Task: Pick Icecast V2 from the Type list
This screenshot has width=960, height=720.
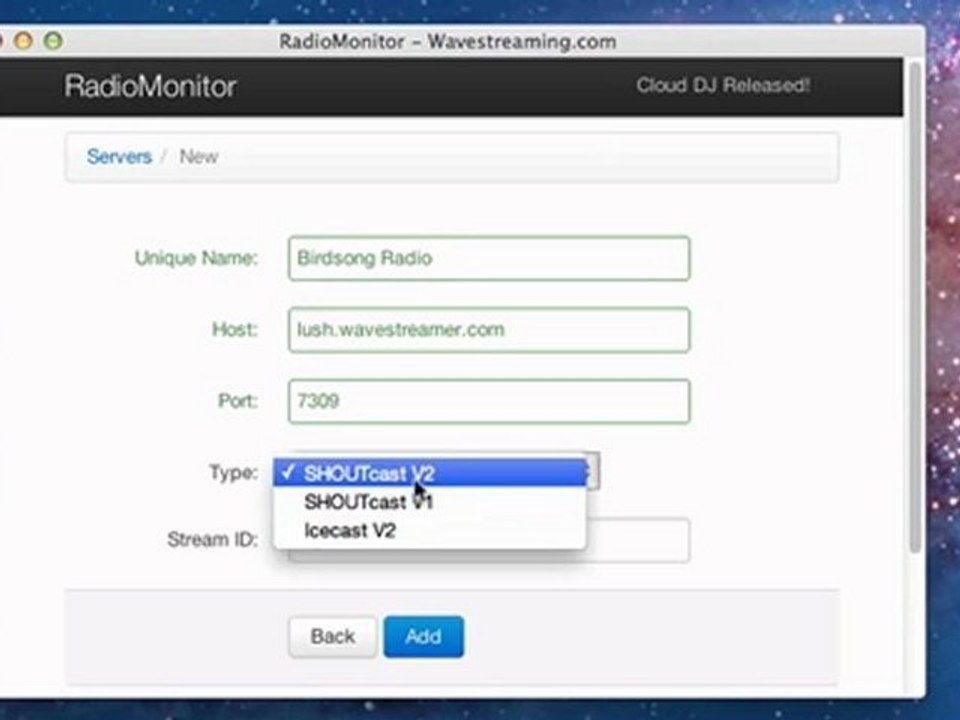Action: coord(429,530)
